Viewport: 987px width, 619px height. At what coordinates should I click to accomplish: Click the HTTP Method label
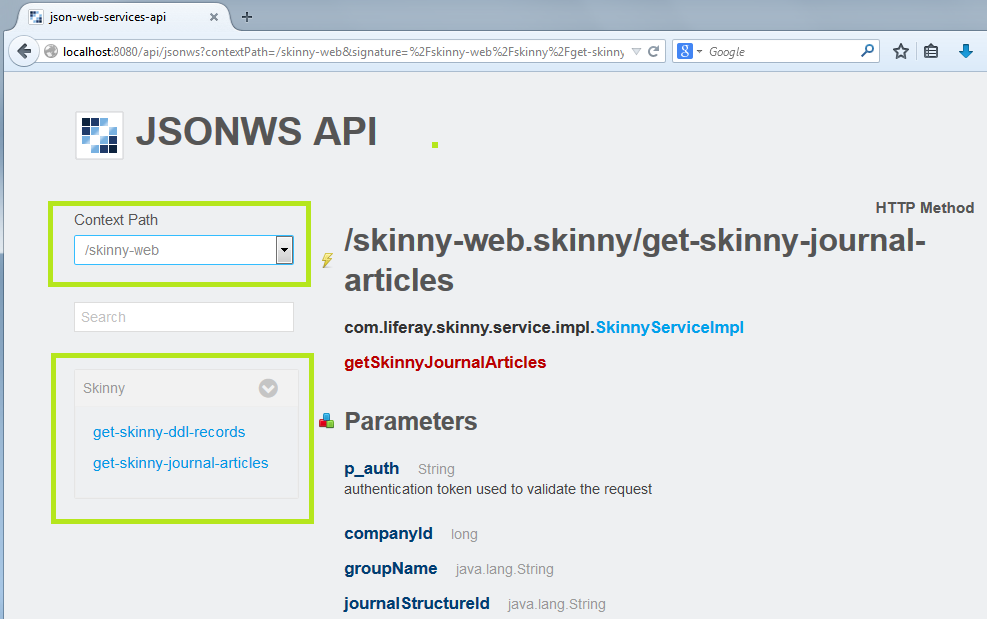925,208
